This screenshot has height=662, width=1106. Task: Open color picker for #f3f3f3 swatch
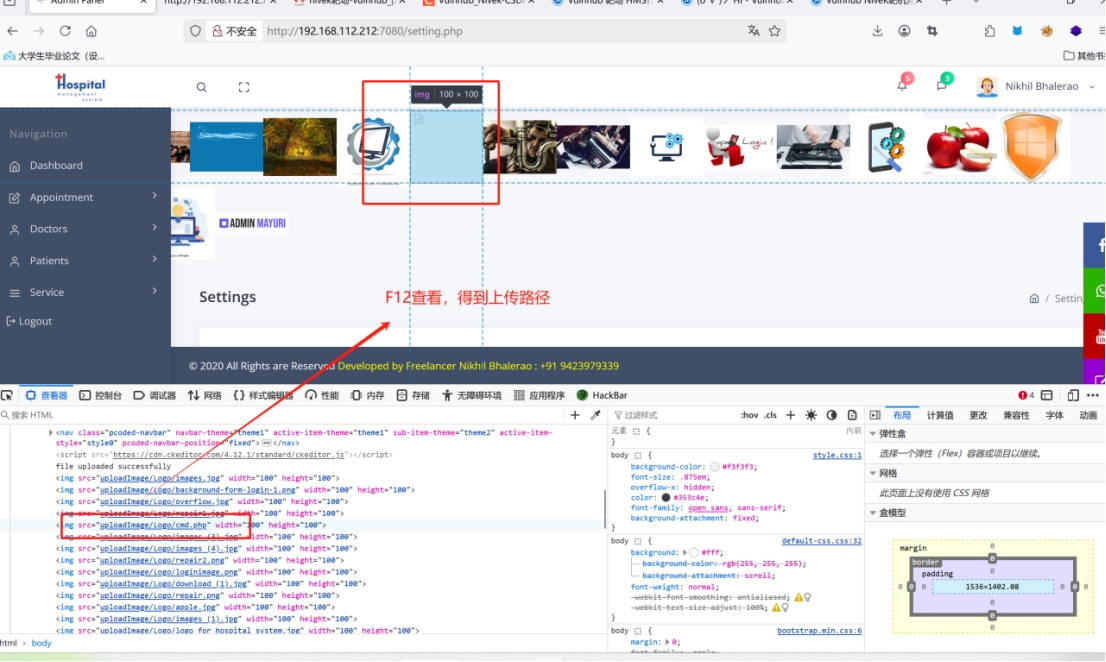click(x=715, y=467)
